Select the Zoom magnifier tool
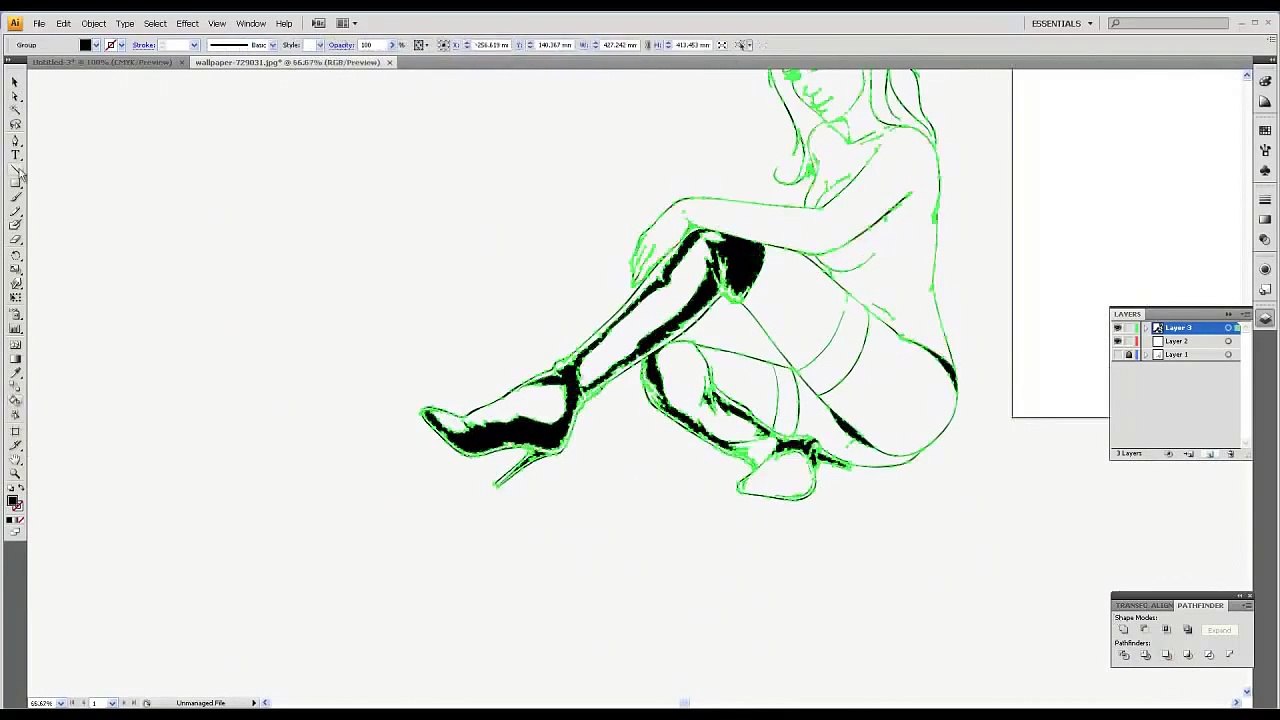1280x720 pixels. (x=15, y=474)
